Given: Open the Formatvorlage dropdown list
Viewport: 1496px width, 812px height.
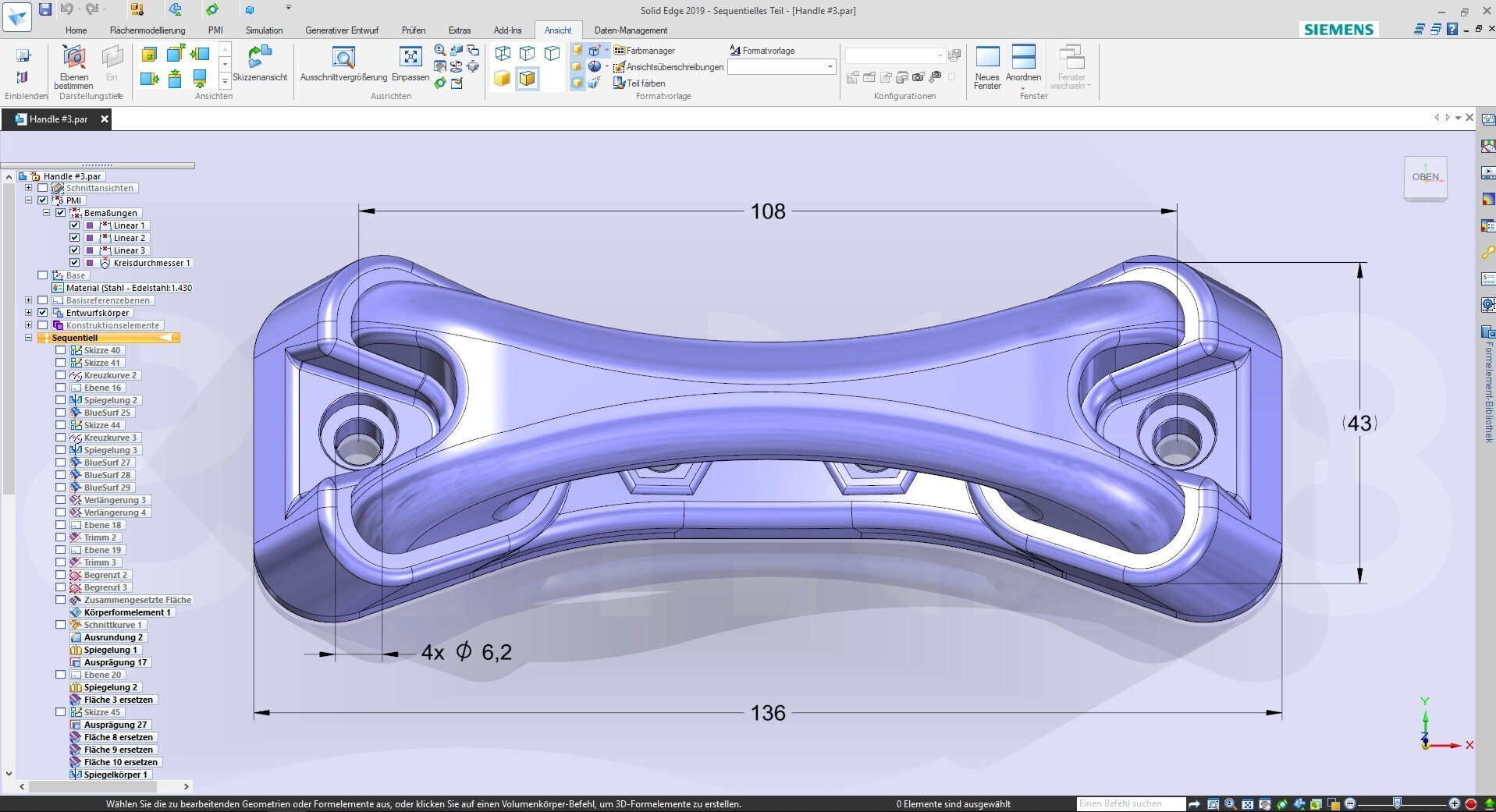Looking at the screenshot, I should [830, 67].
